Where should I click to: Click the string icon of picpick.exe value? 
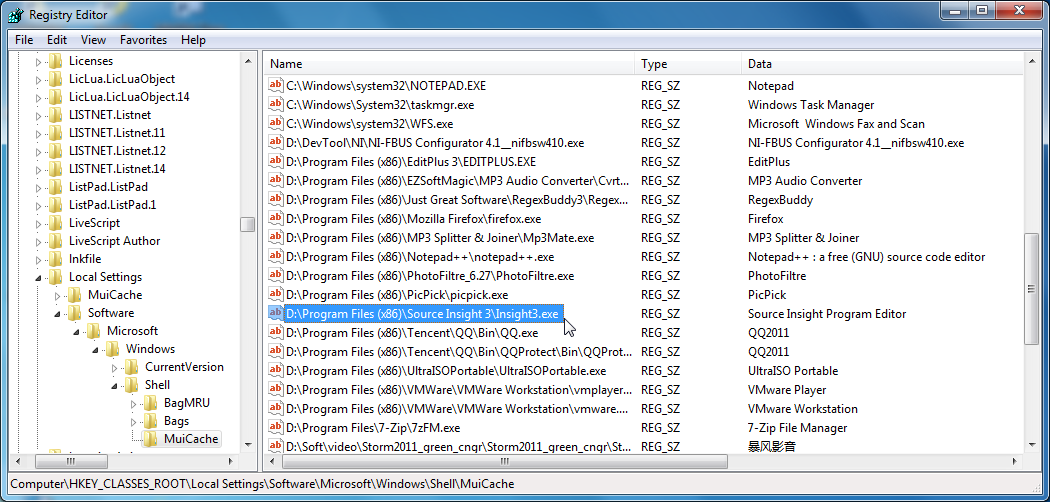coord(275,295)
